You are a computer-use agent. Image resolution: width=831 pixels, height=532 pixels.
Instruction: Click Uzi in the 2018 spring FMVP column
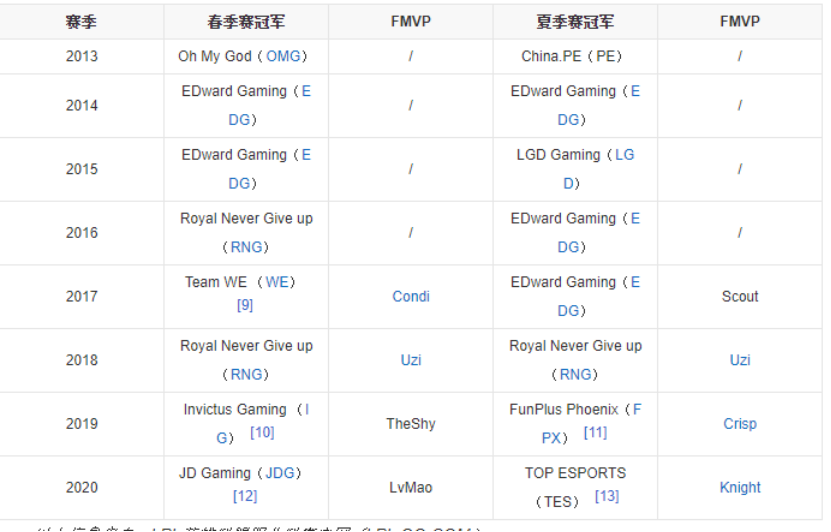pos(410,360)
